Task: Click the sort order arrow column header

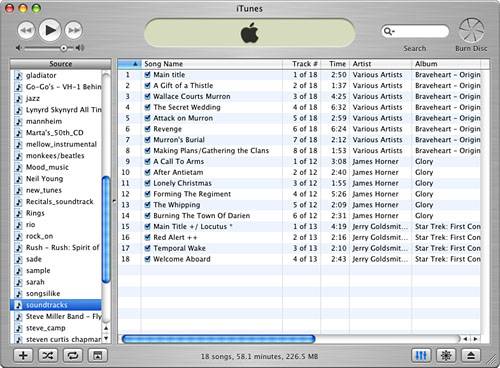Action: pos(129,64)
